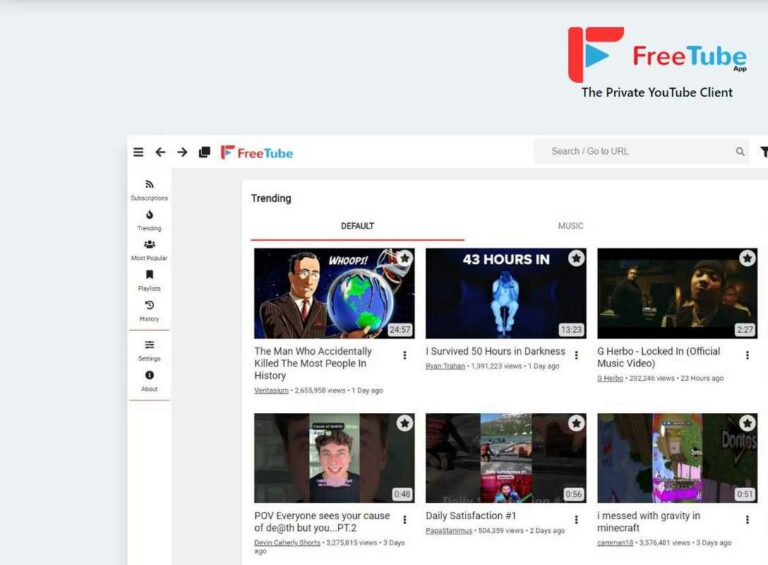This screenshot has height=565, width=768.
Task: Switch to the MUSIC trending tab
Action: tap(571, 226)
